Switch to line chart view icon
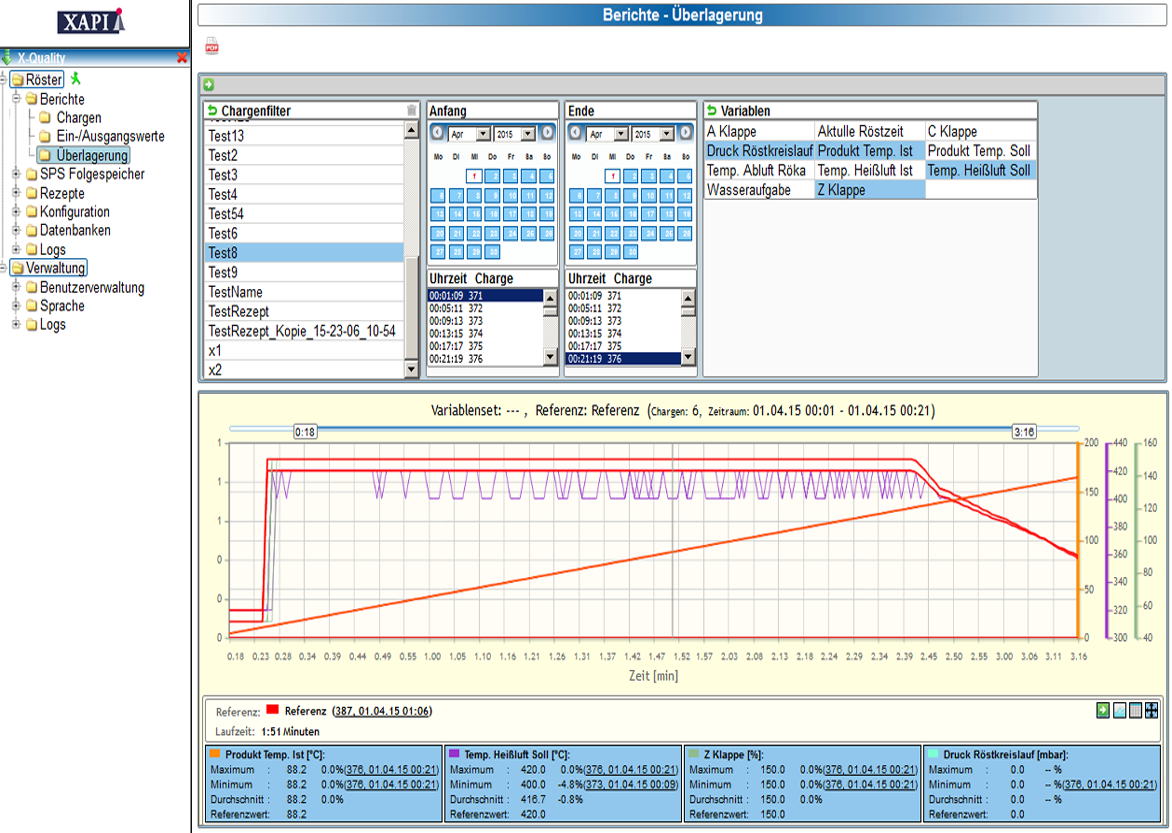Viewport: 1172px width, 833px height. click(1120, 710)
